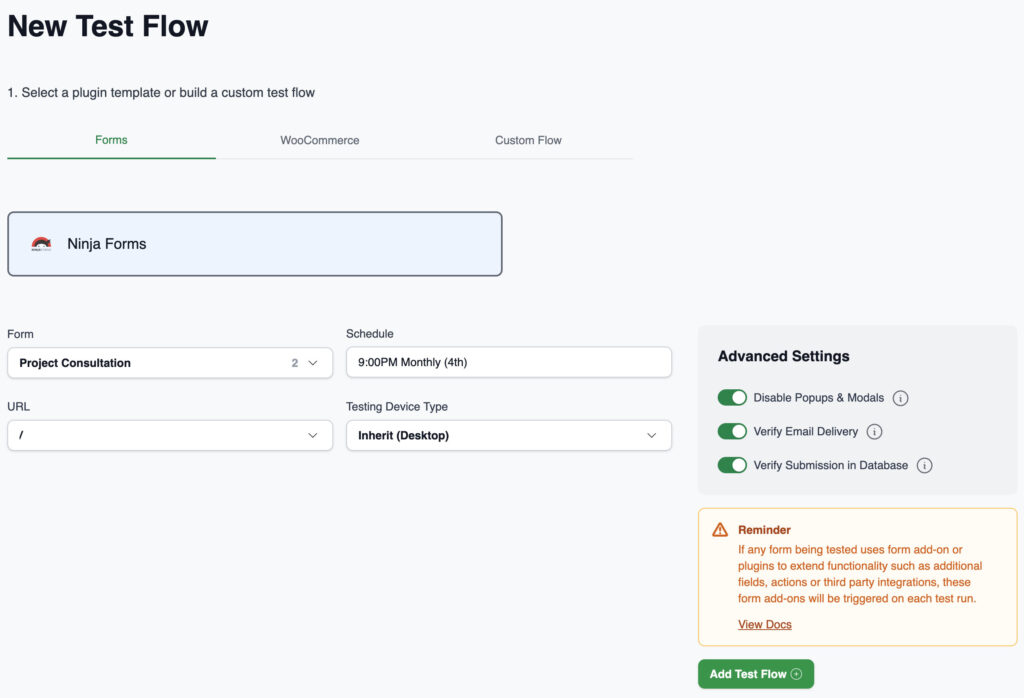Viewport: 1024px width, 698px height.
Task: Open the Testing Device Type dropdown
Action: [508, 436]
